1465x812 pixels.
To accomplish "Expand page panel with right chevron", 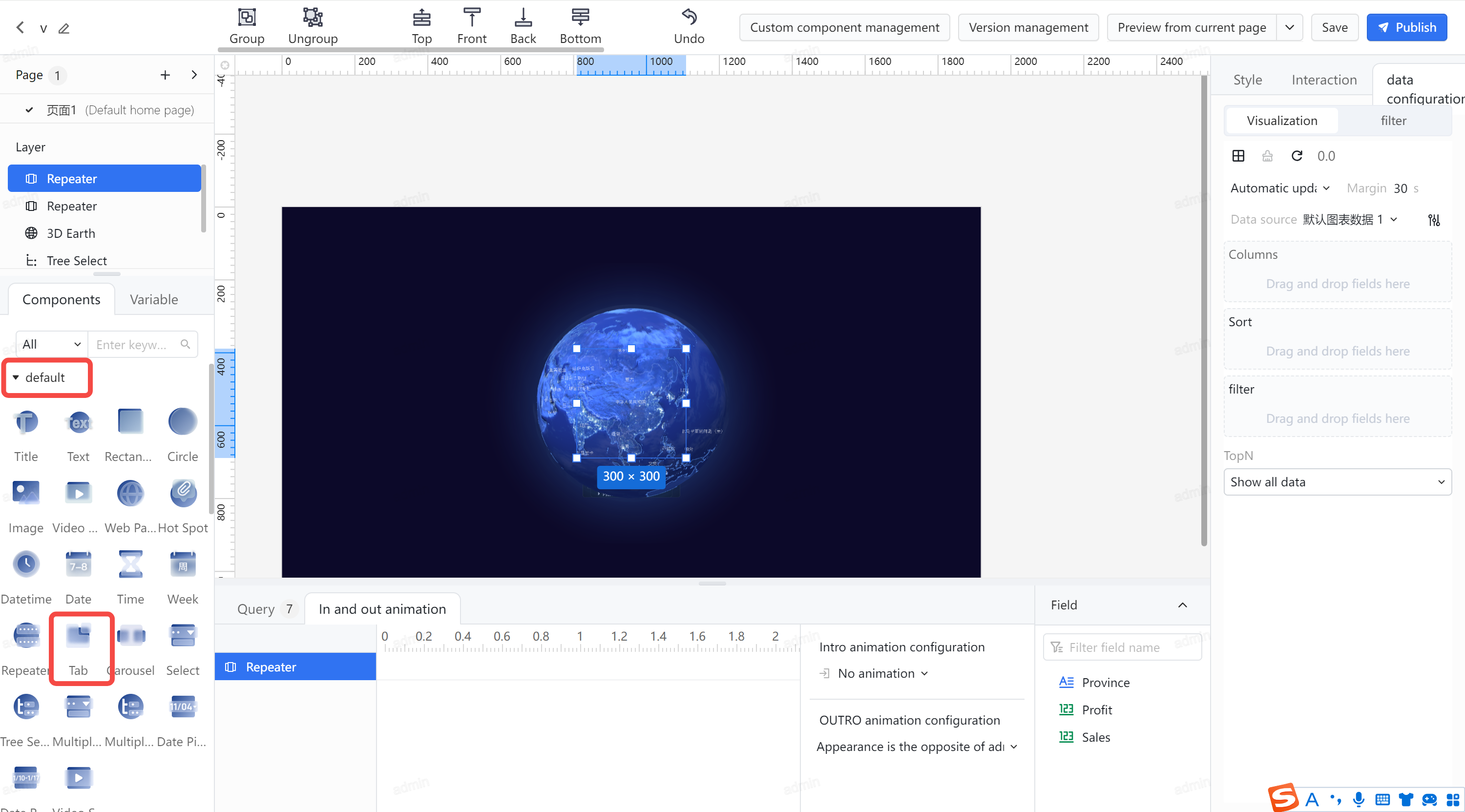I will tap(194, 75).
